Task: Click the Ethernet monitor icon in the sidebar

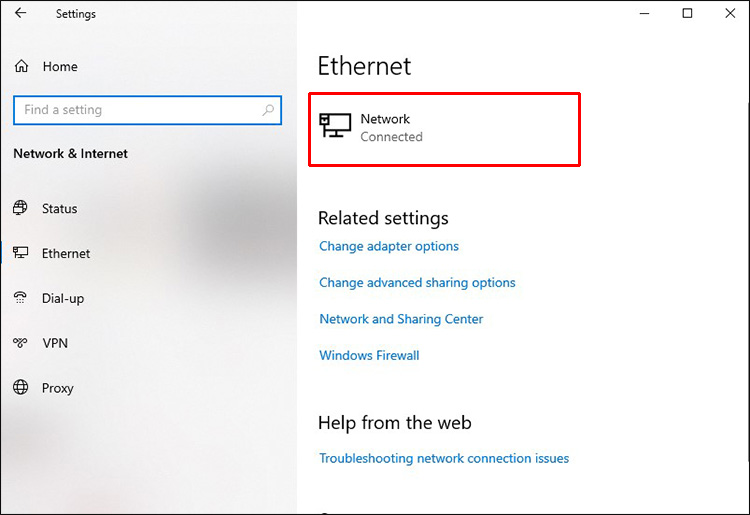Action: 20,253
